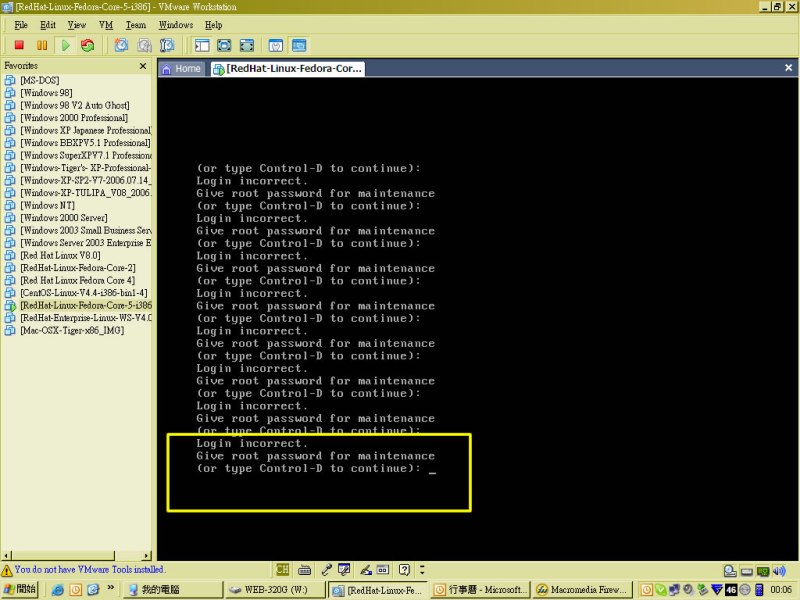Click the VM hard disk status icon
Viewport: 800px width, 600px height.
click(730, 571)
